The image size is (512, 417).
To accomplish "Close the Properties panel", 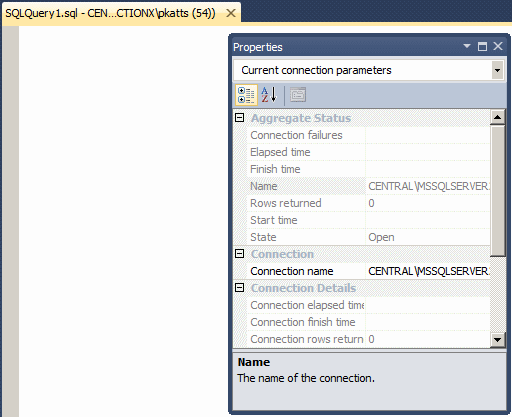I will [498, 46].
